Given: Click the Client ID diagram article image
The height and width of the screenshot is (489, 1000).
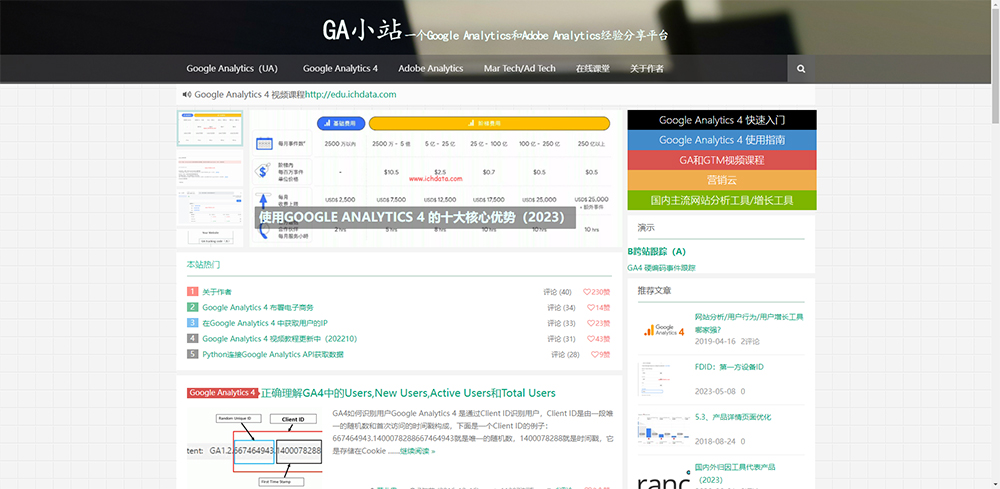Looking at the screenshot, I should coord(254,450).
